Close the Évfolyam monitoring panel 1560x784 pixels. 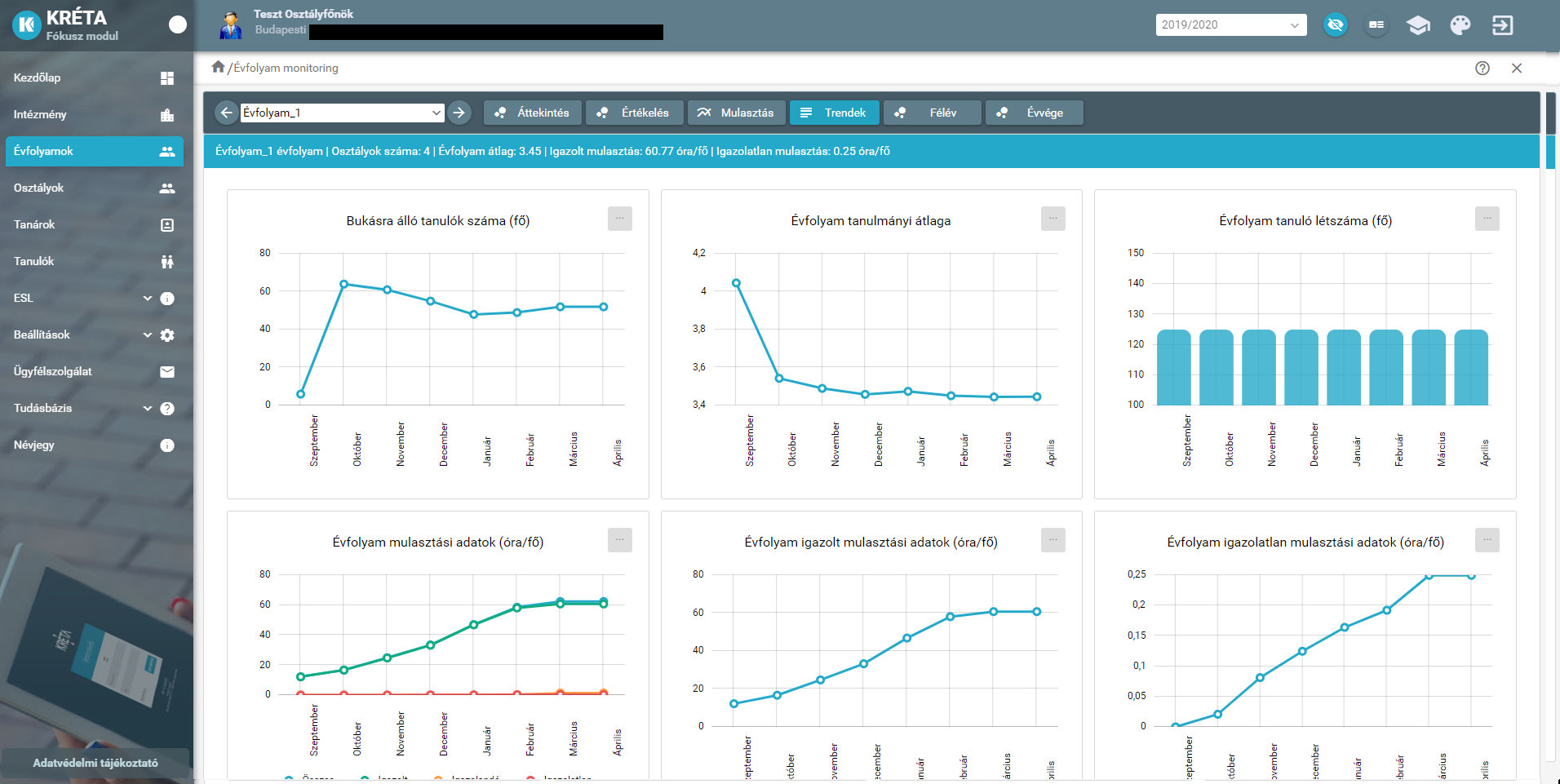pyautogui.click(x=1517, y=69)
